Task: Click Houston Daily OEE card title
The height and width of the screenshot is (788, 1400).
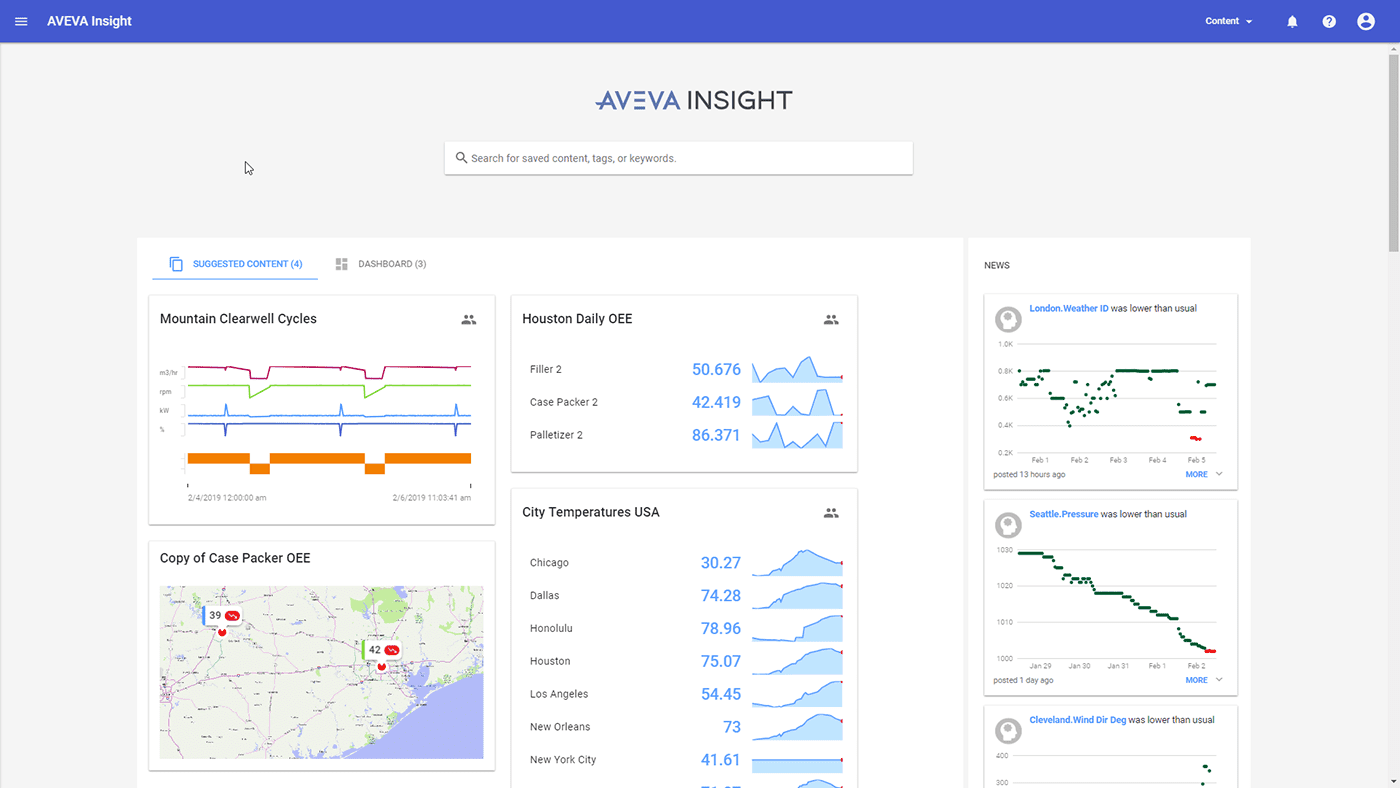Action: click(577, 319)
